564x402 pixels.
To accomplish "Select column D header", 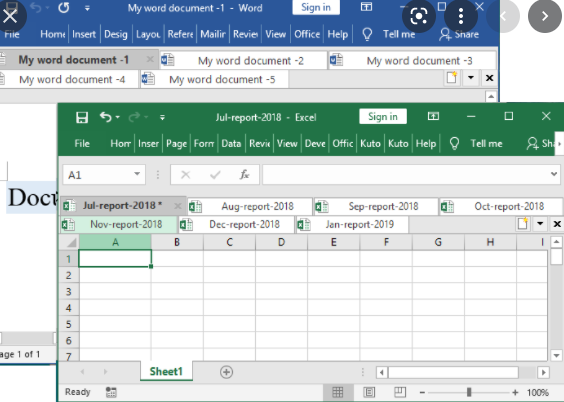I will tap(282, 242).
